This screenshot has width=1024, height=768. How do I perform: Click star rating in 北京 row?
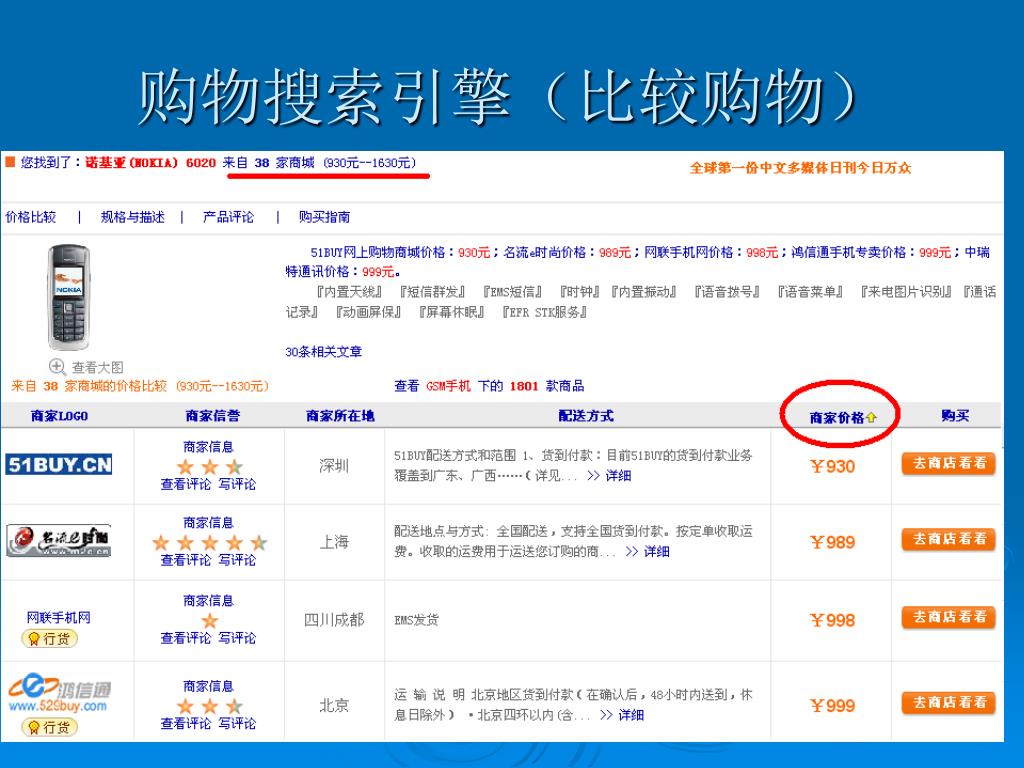pos(210,705)
